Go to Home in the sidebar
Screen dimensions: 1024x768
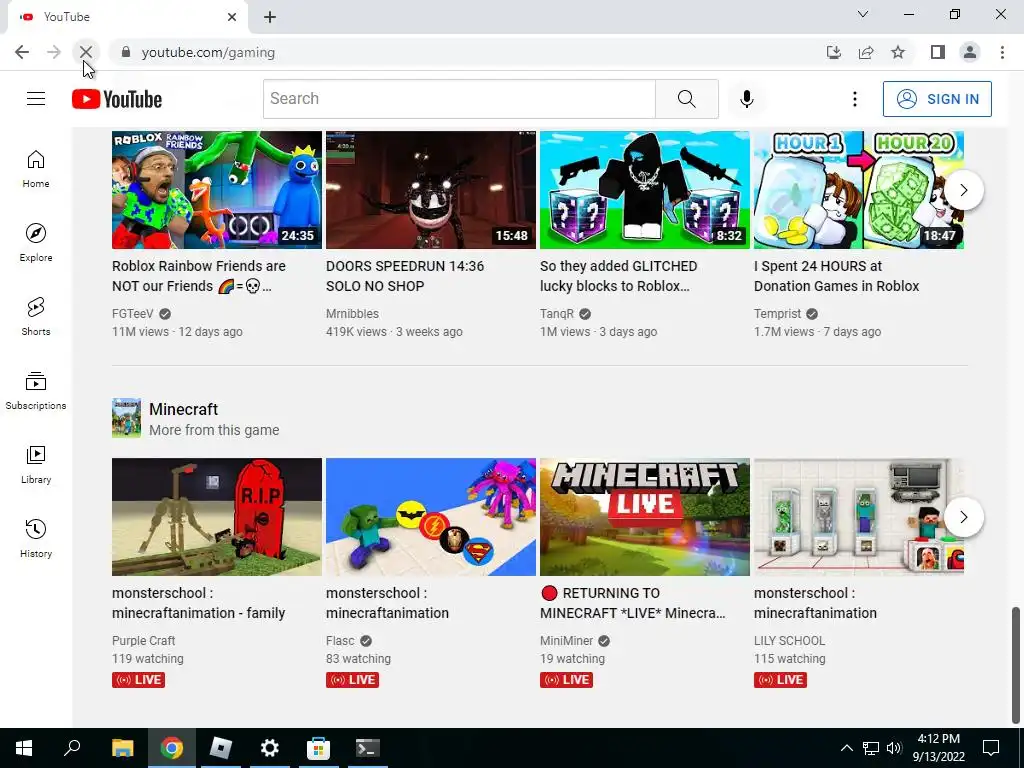point(36,168)
